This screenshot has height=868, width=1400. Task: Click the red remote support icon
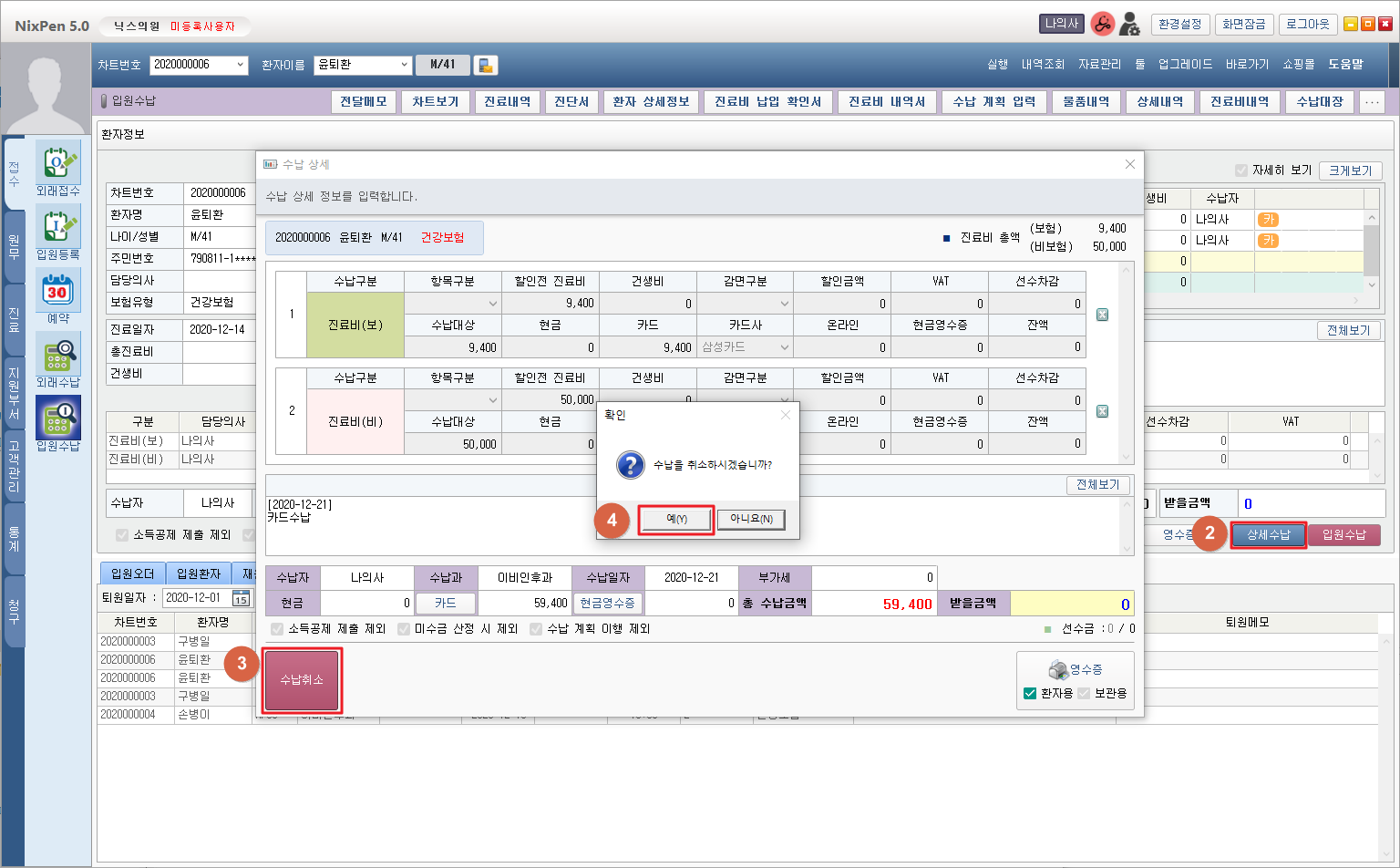pyautogui.click(x=1102, y=25)
